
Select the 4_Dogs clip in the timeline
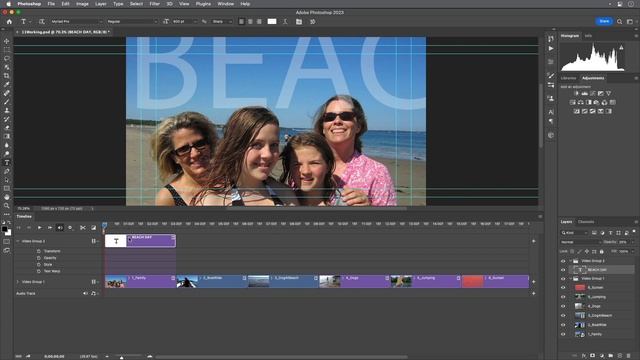[354, 282]
